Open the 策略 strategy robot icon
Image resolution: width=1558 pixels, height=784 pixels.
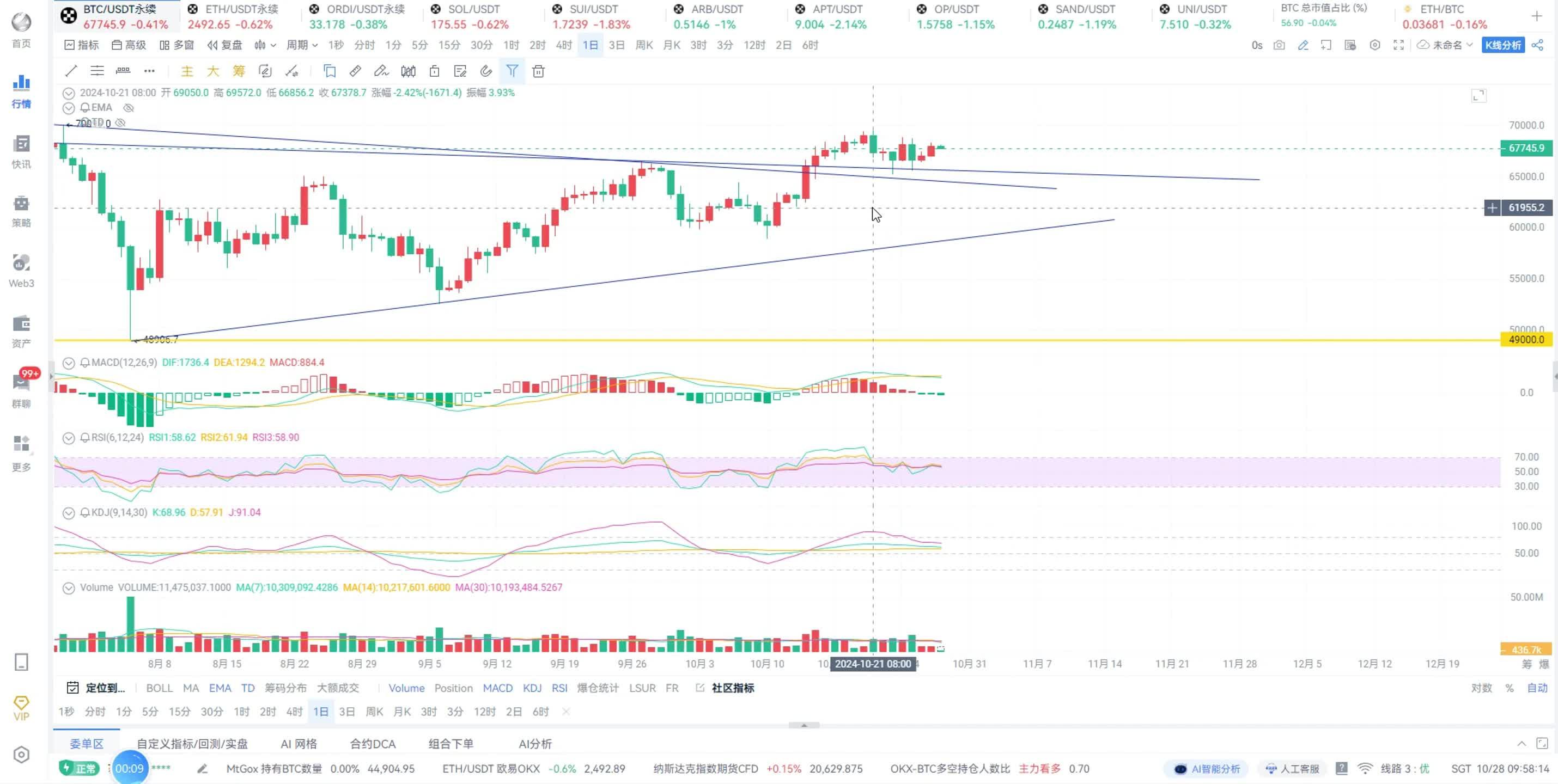pos(21,211)
